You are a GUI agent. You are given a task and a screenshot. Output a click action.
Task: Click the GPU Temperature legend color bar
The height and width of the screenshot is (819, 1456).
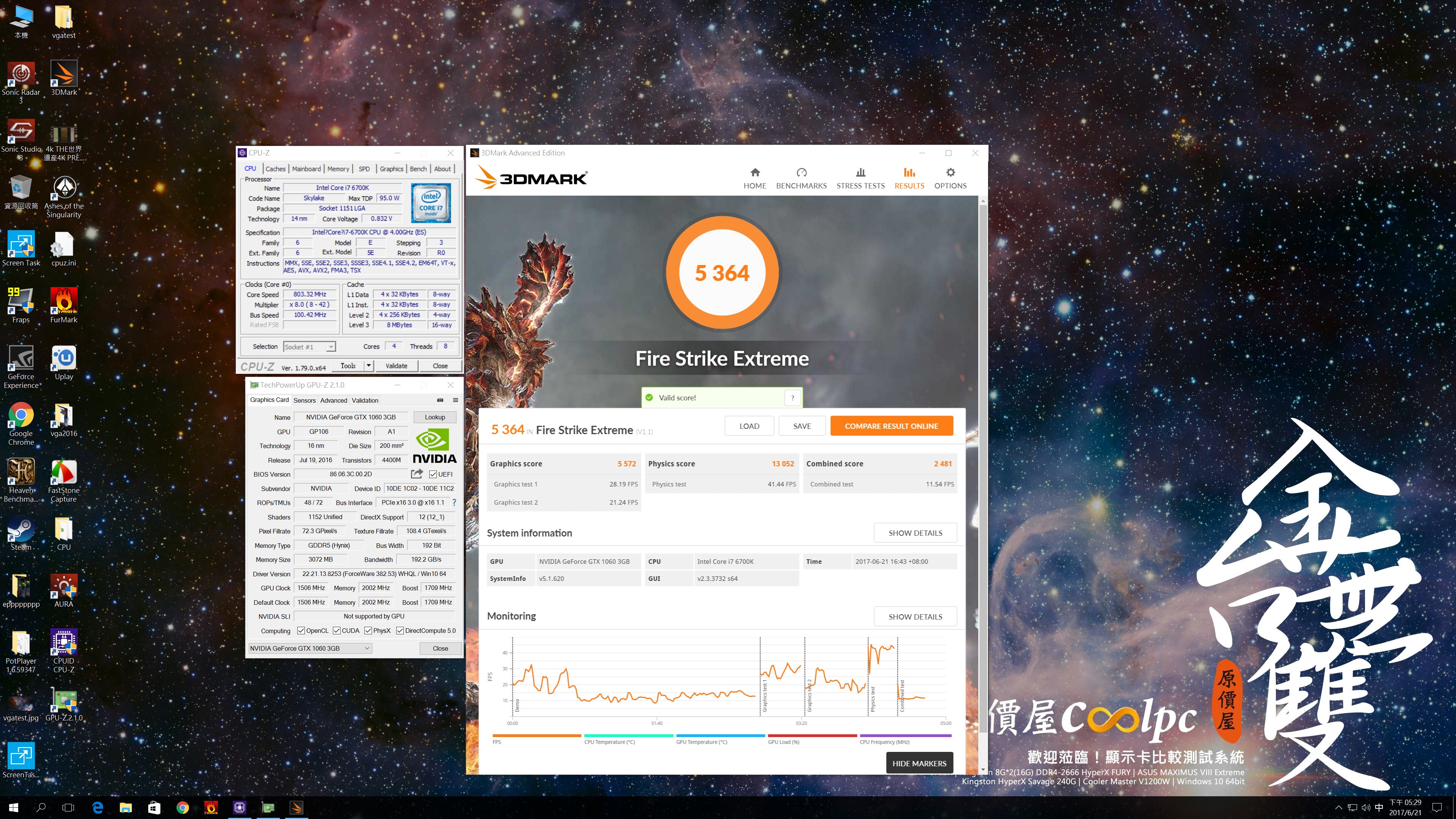(x=720, y=735)
